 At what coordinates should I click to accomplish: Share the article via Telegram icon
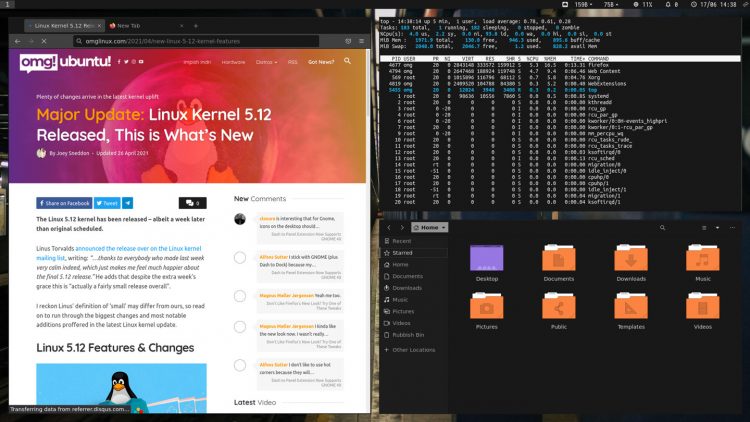tap(128, 203)
